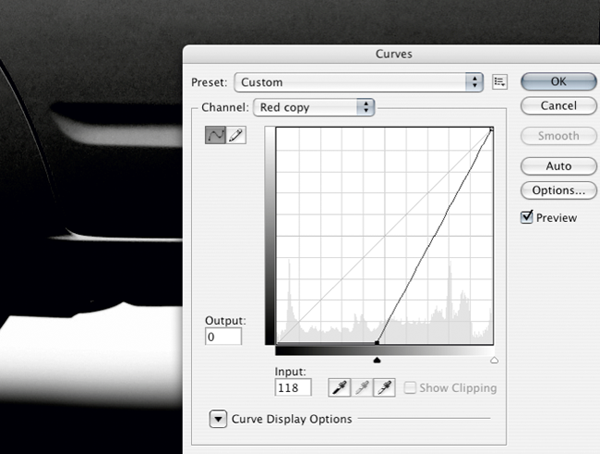Confirm curves with the OK button
The width and height of the screenshot is (600, 454).
558,82
